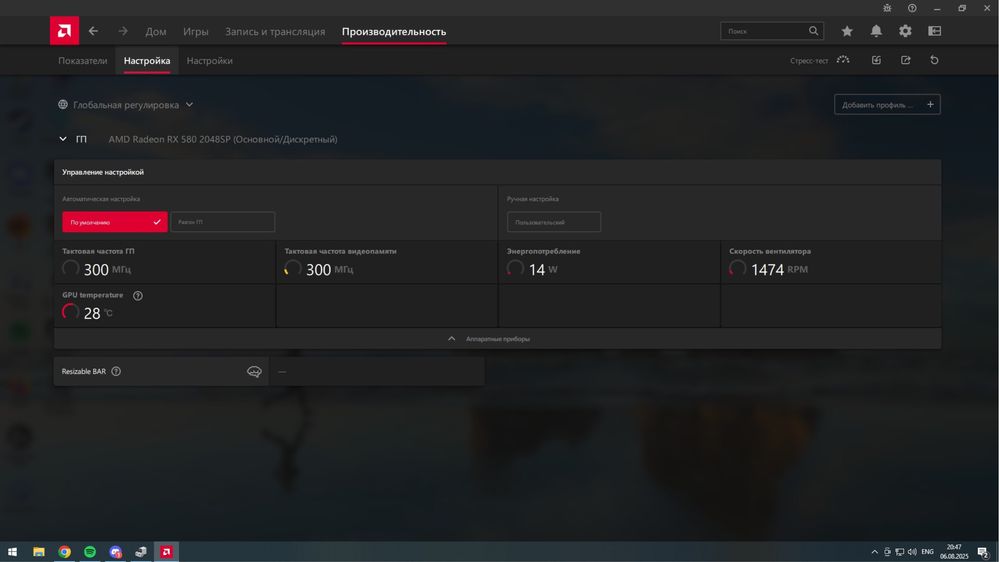Open the Windows action center icon
Image resolution: width=999 pixels, height=562 pixels.
(x=983, y=552)
